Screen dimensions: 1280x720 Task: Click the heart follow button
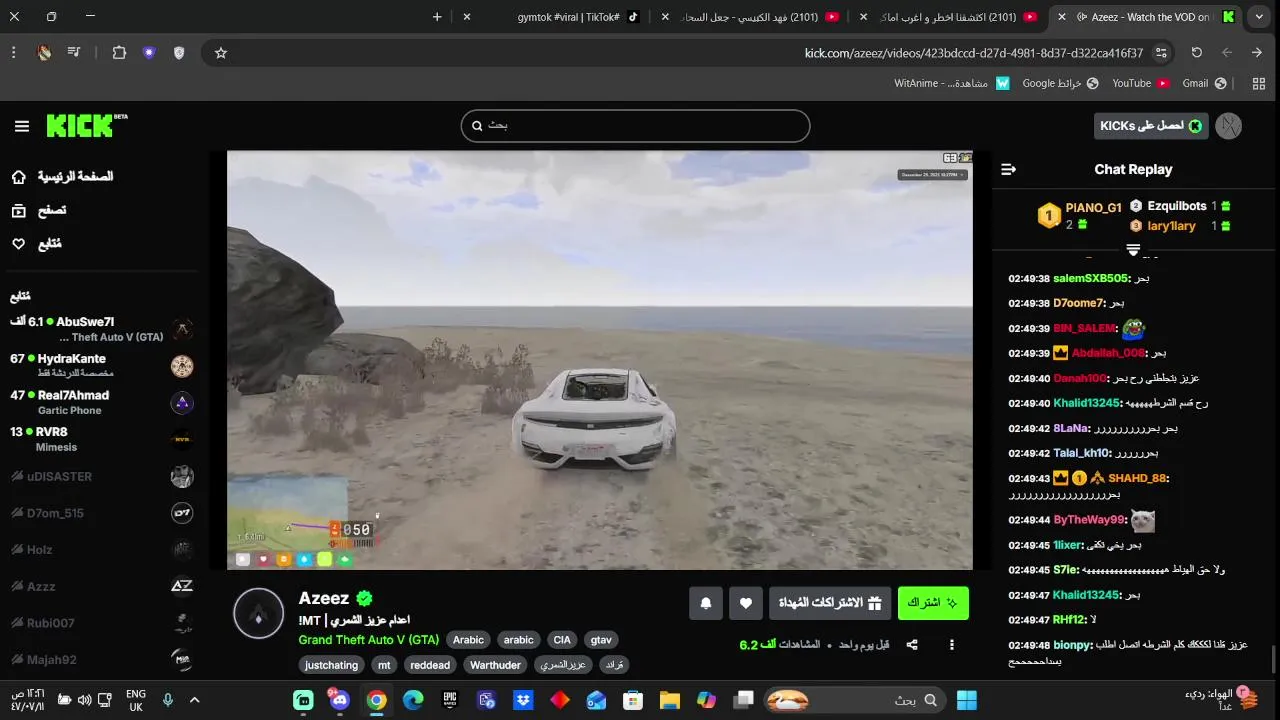point(746,603)
